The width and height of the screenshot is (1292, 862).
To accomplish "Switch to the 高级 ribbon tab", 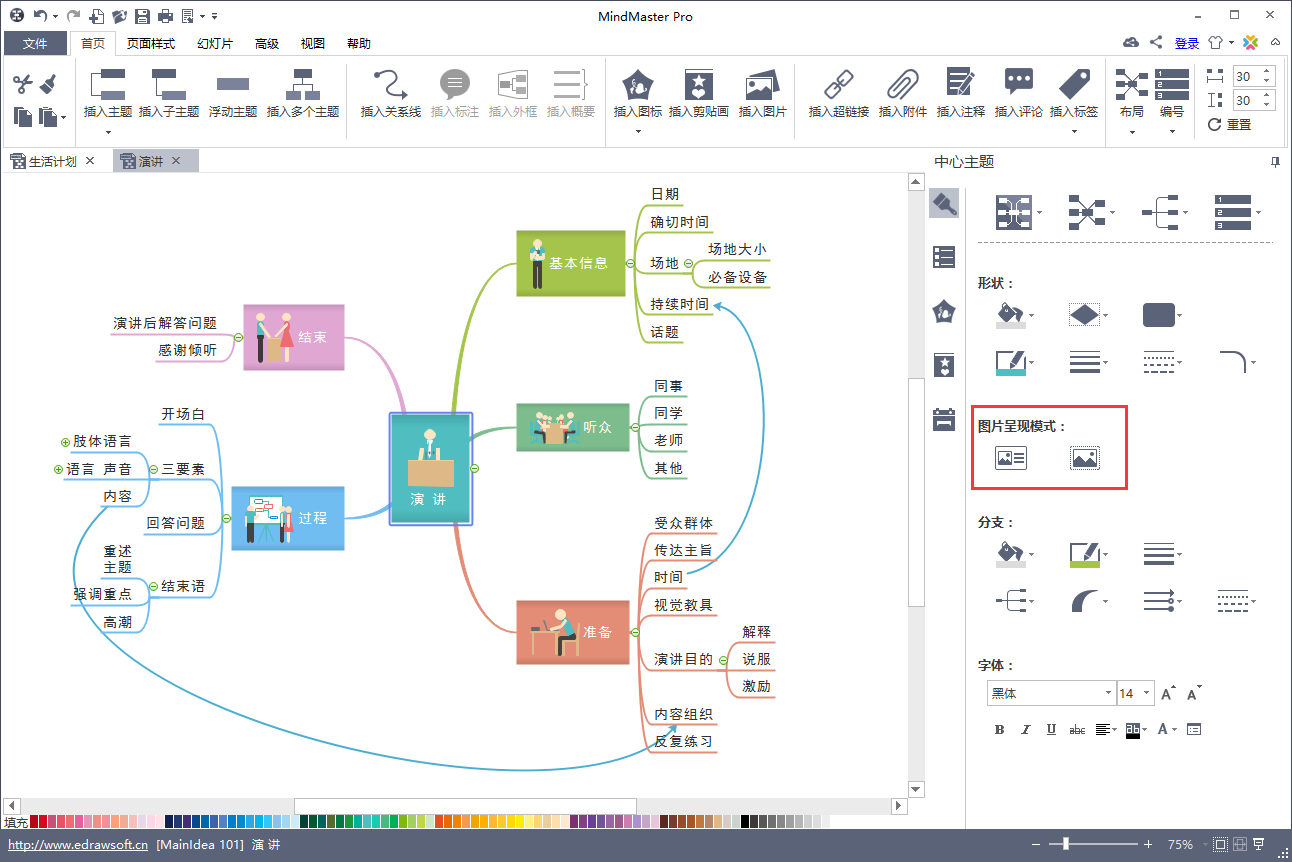I will [x=267, y=43].
